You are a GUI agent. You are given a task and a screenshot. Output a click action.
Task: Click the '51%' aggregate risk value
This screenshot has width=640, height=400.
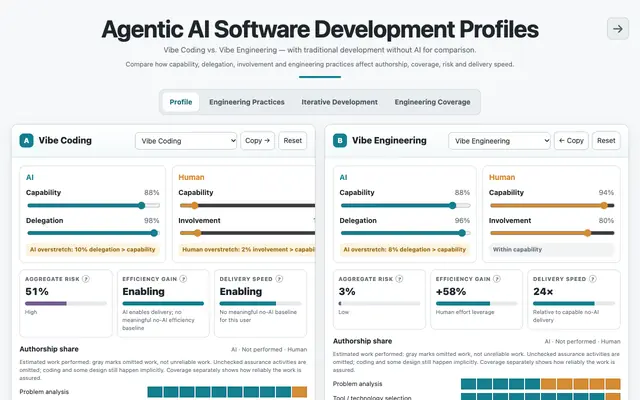(x=37, y=291)
